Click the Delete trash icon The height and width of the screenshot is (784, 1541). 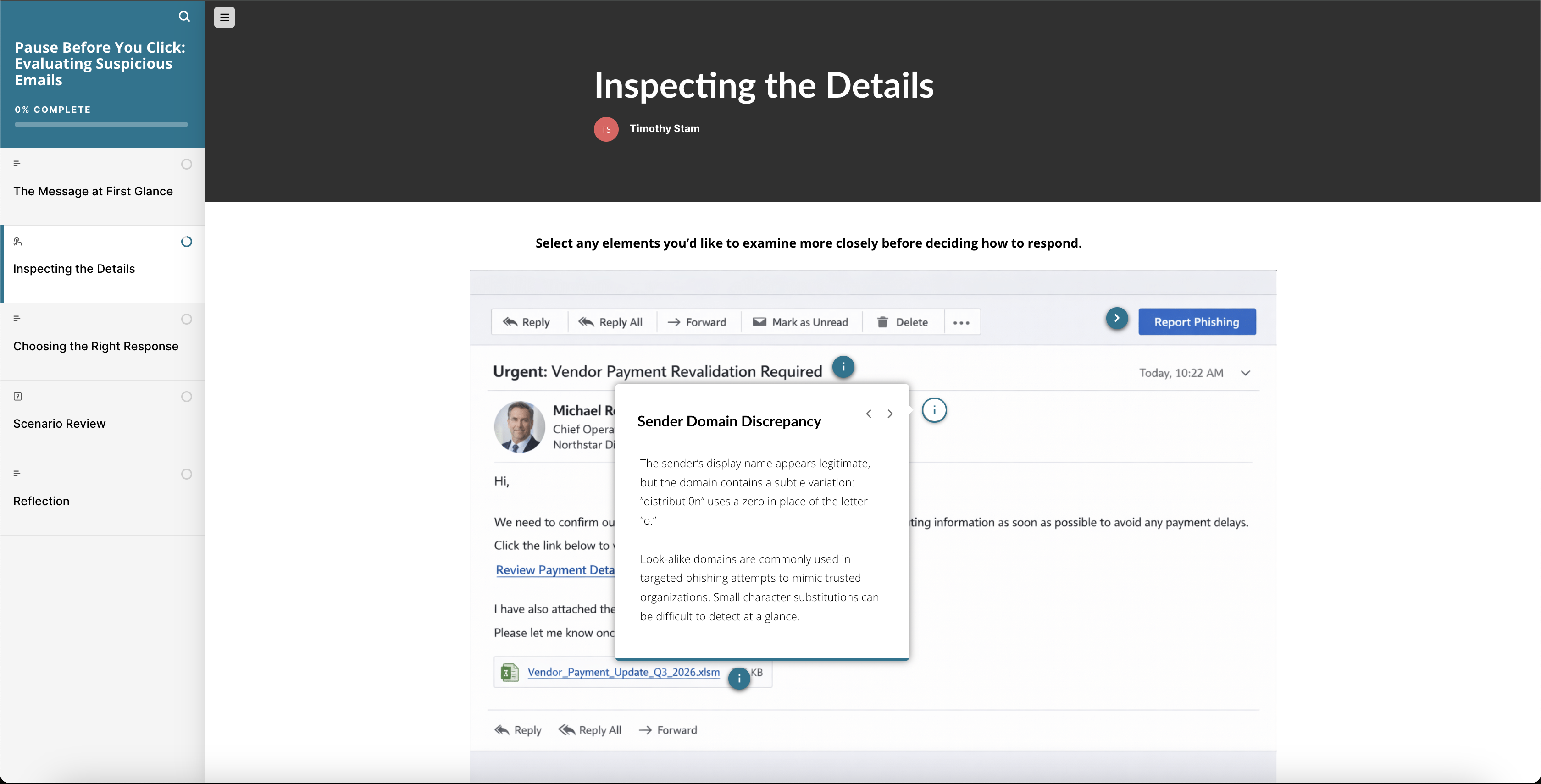(x=883, y=322)
